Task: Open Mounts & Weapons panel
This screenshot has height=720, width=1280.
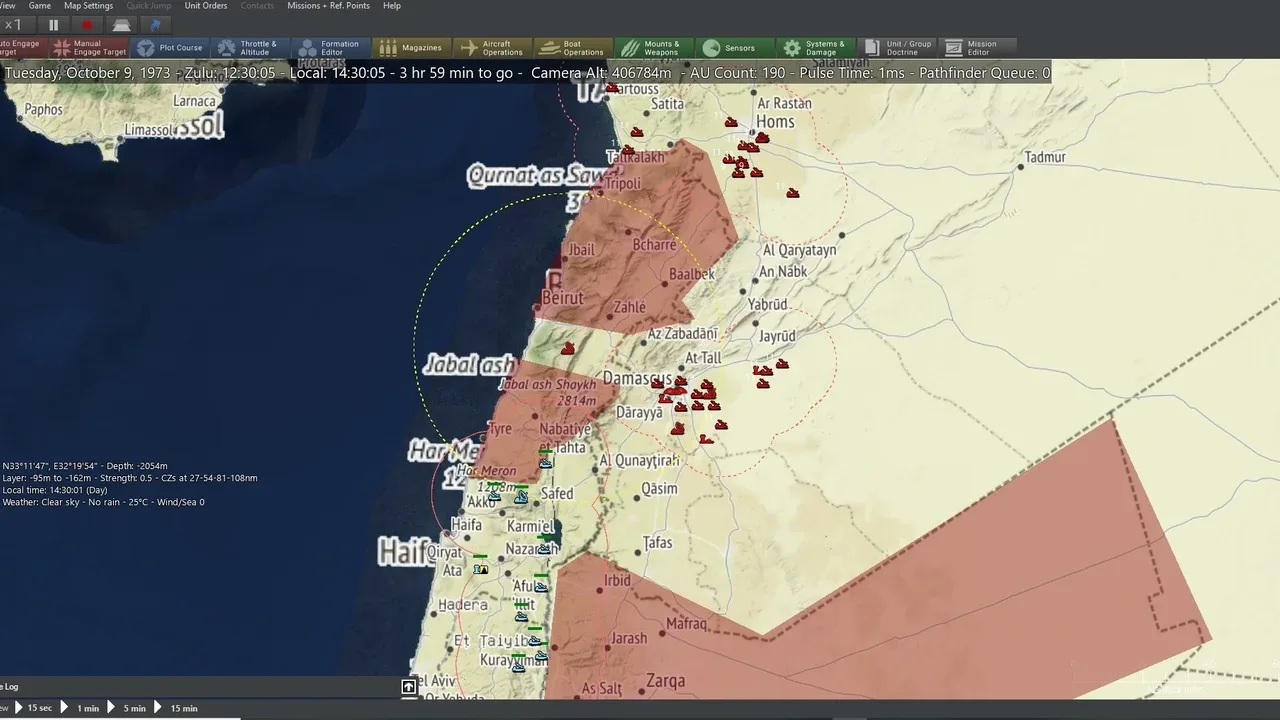Action: click(x=654, y=48)
